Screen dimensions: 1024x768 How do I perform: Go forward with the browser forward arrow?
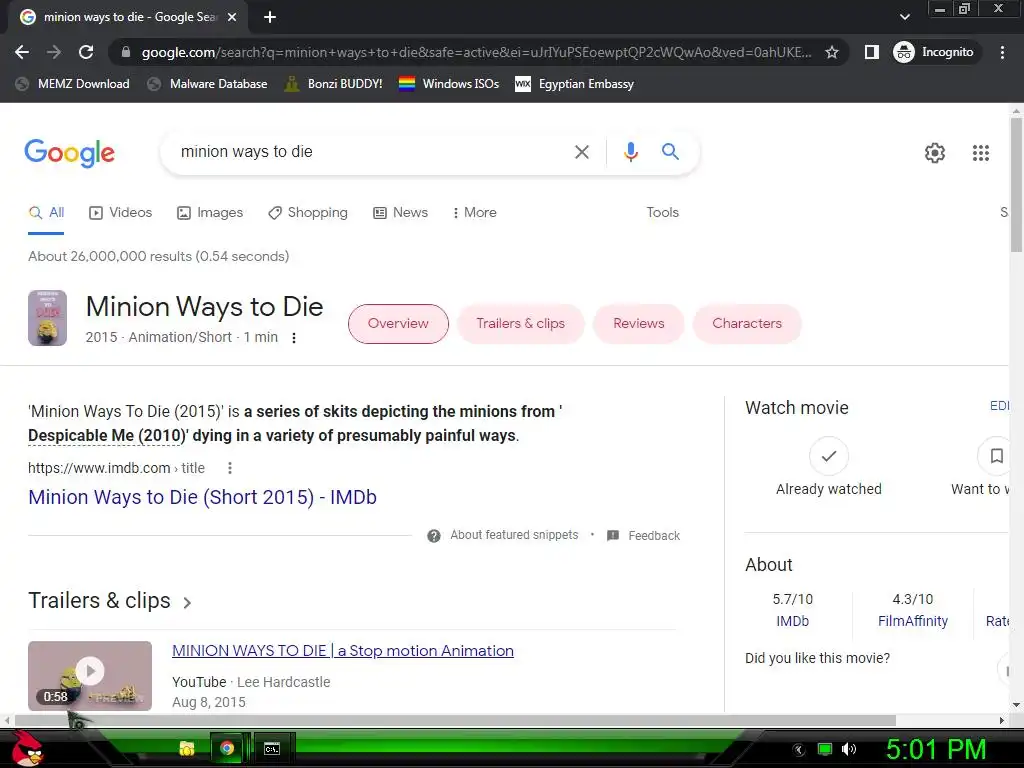coord(54,52)
